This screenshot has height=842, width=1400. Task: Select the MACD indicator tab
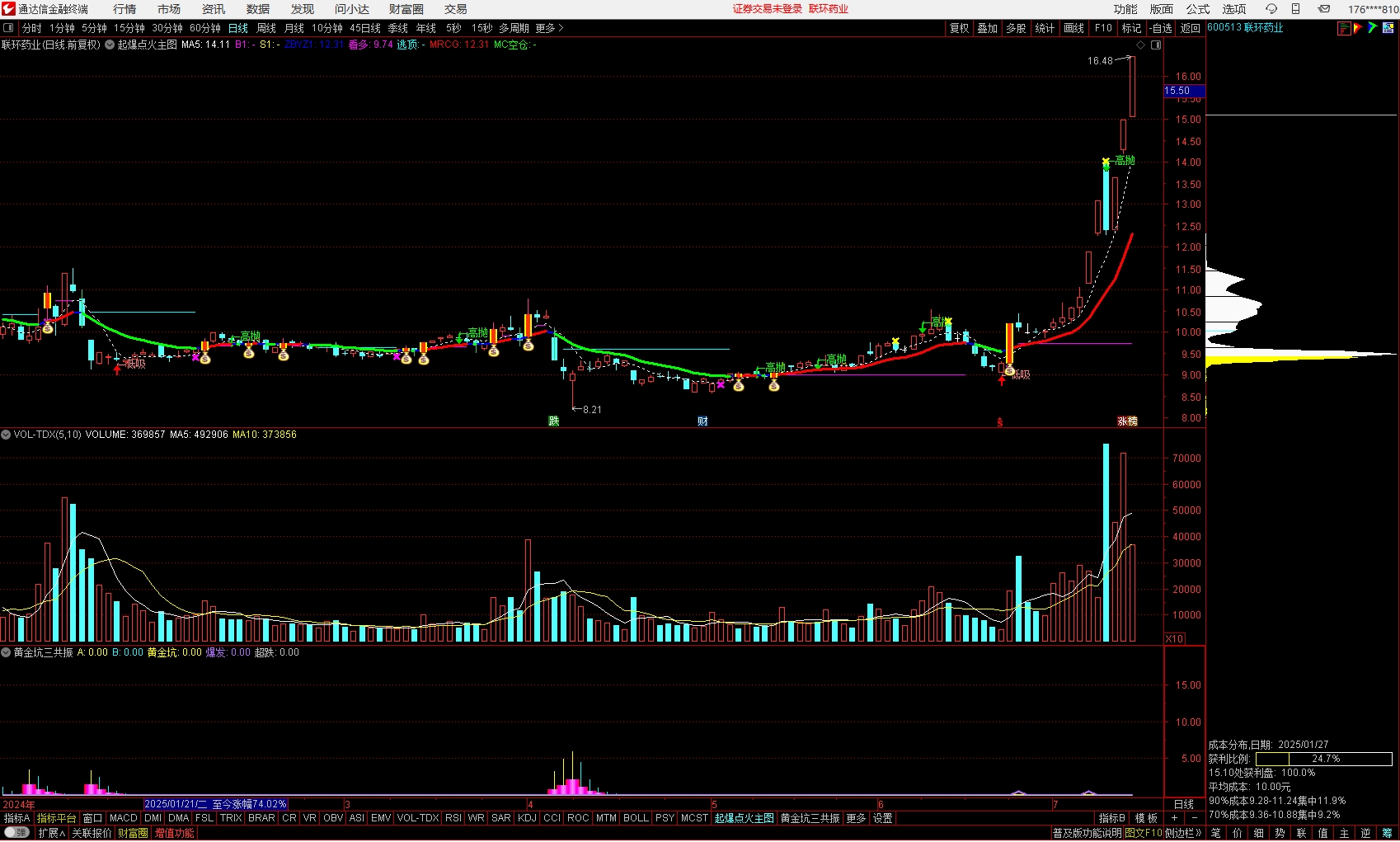pyautogui.click(x=124, y=818)
